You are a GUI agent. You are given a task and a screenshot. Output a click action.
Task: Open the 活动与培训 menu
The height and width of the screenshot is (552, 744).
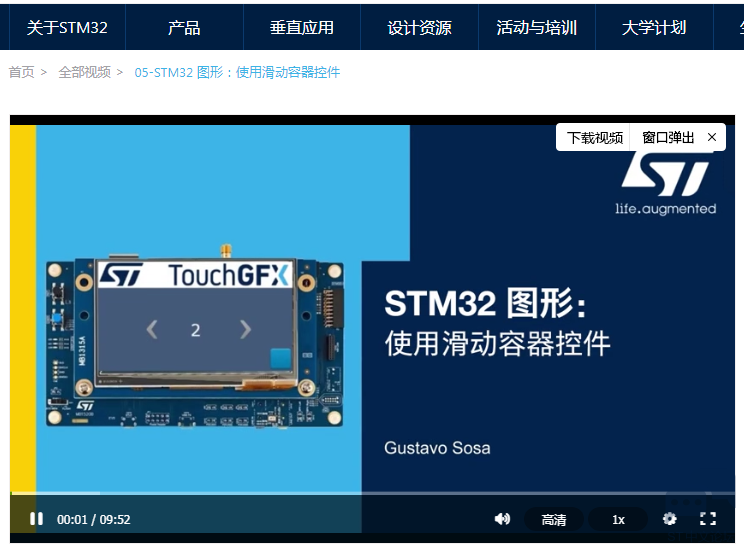coord(537,28)
